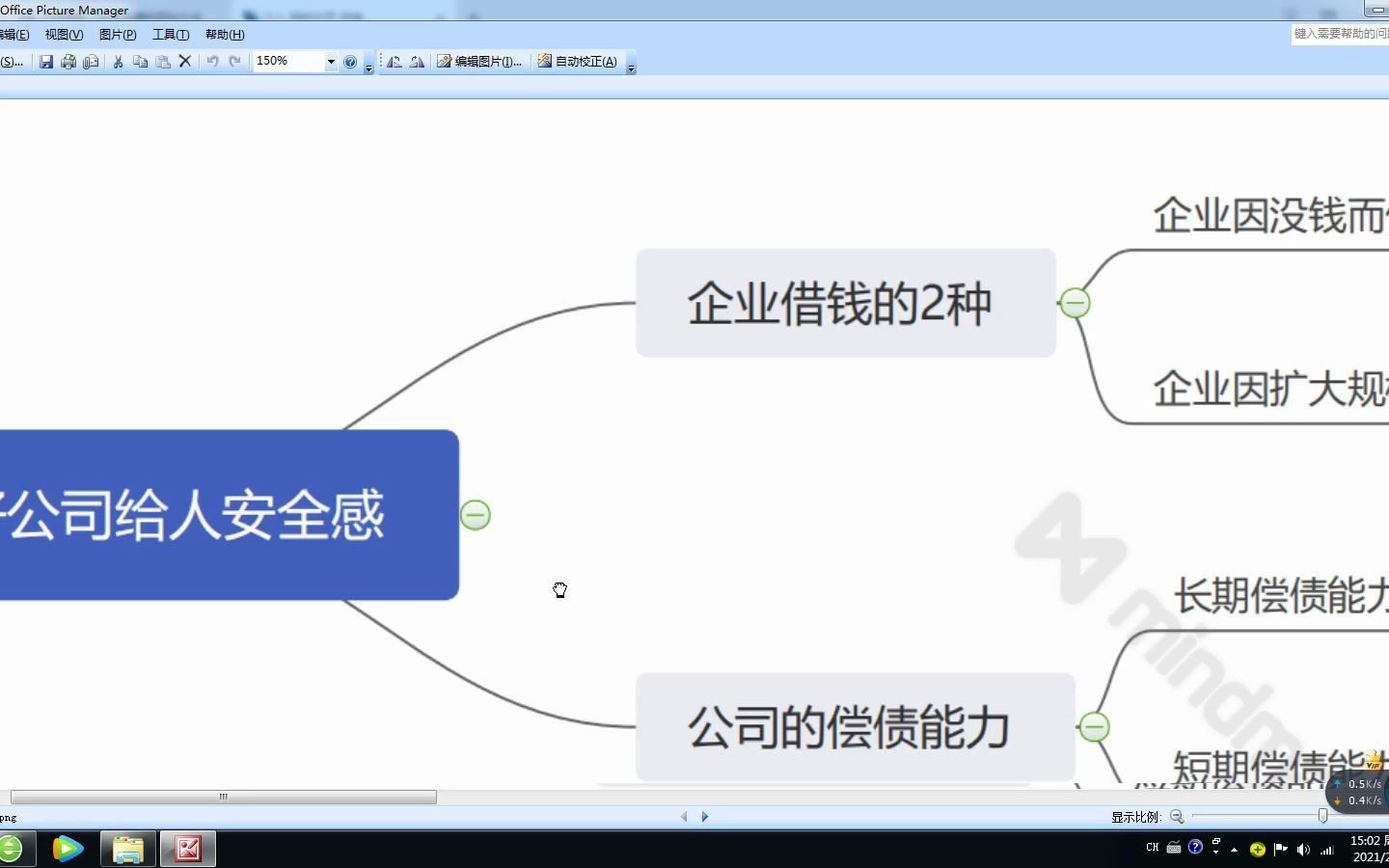The image size is (1389, 868).
Task: Click the Print icon in the toolbar
Action: pos(68,62)
